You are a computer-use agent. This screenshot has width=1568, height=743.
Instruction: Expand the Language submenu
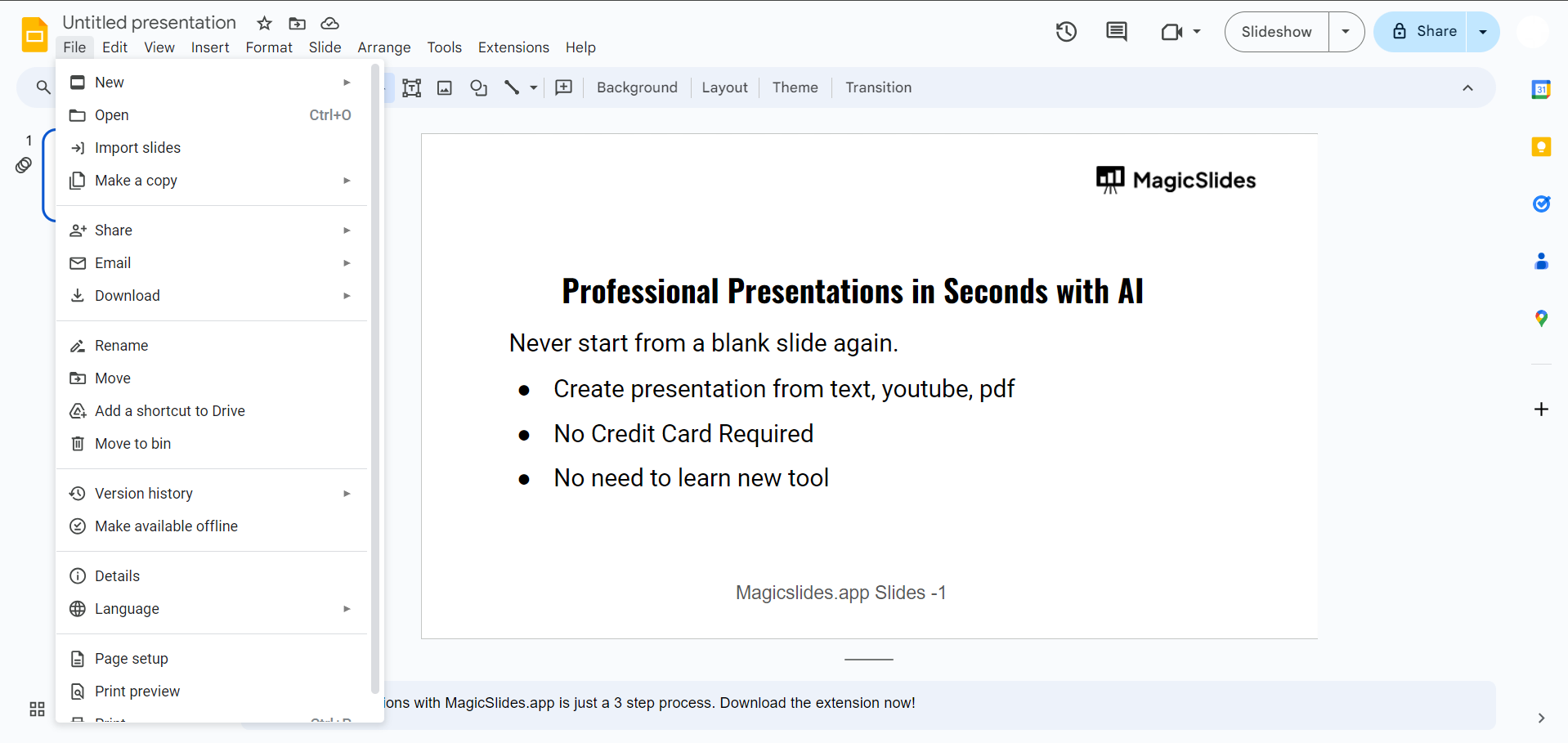[x=211, y=609]
